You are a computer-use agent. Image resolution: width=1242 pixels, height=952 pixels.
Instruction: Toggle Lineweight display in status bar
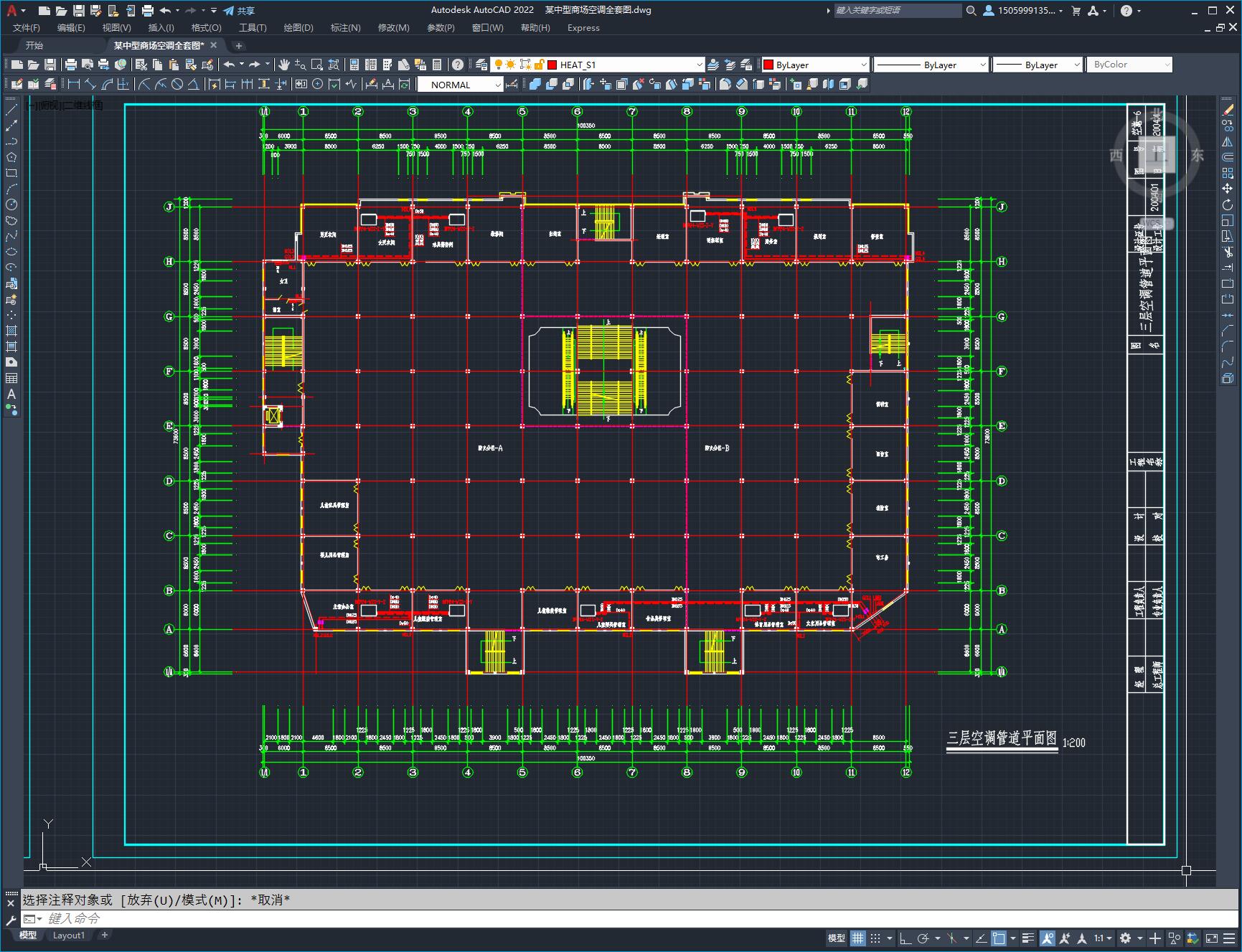point(1028,938)
